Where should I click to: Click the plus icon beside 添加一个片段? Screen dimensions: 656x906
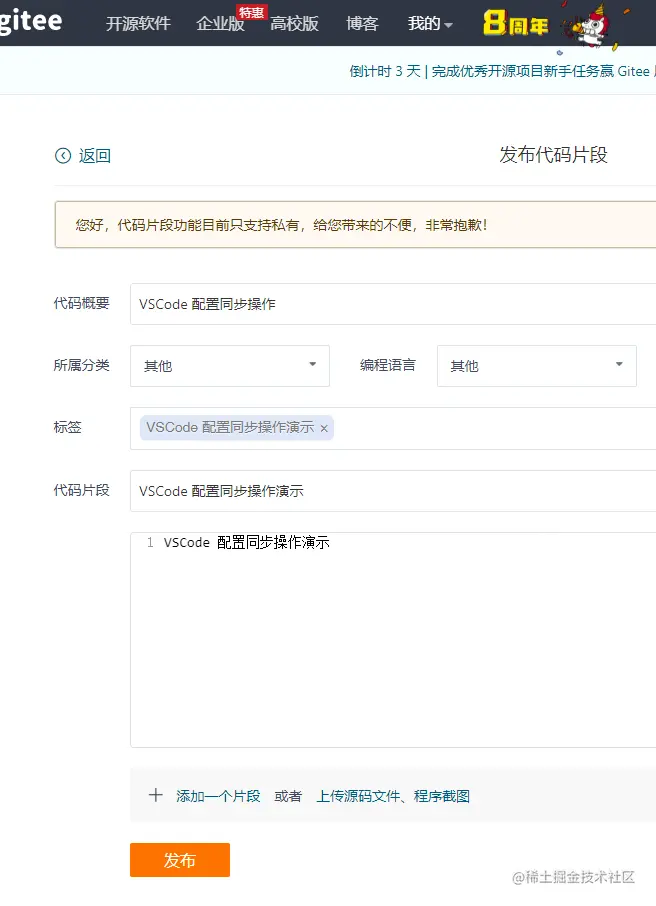point(155,795)
